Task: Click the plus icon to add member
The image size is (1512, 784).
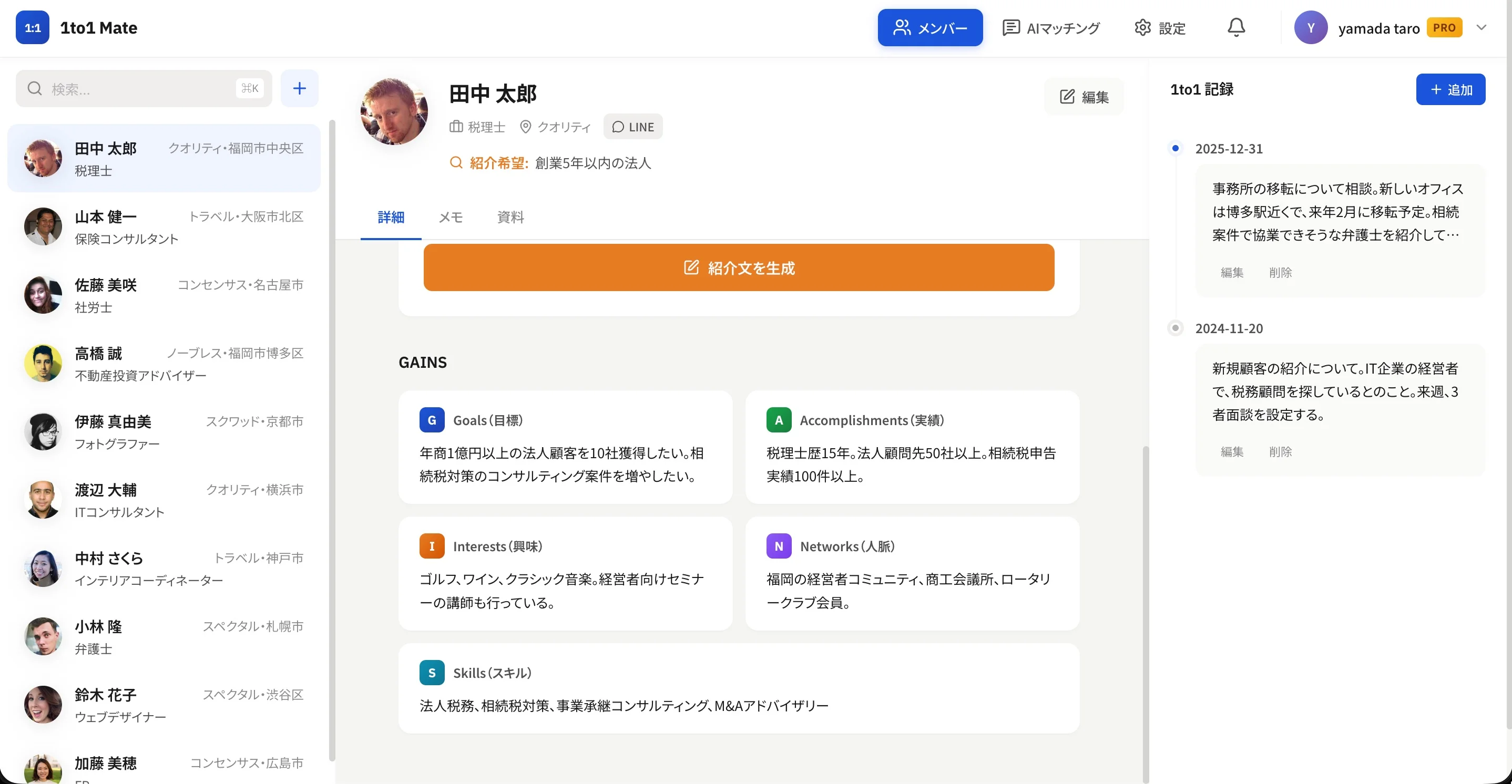Action: pyautogui.click(x=299, y=88)
